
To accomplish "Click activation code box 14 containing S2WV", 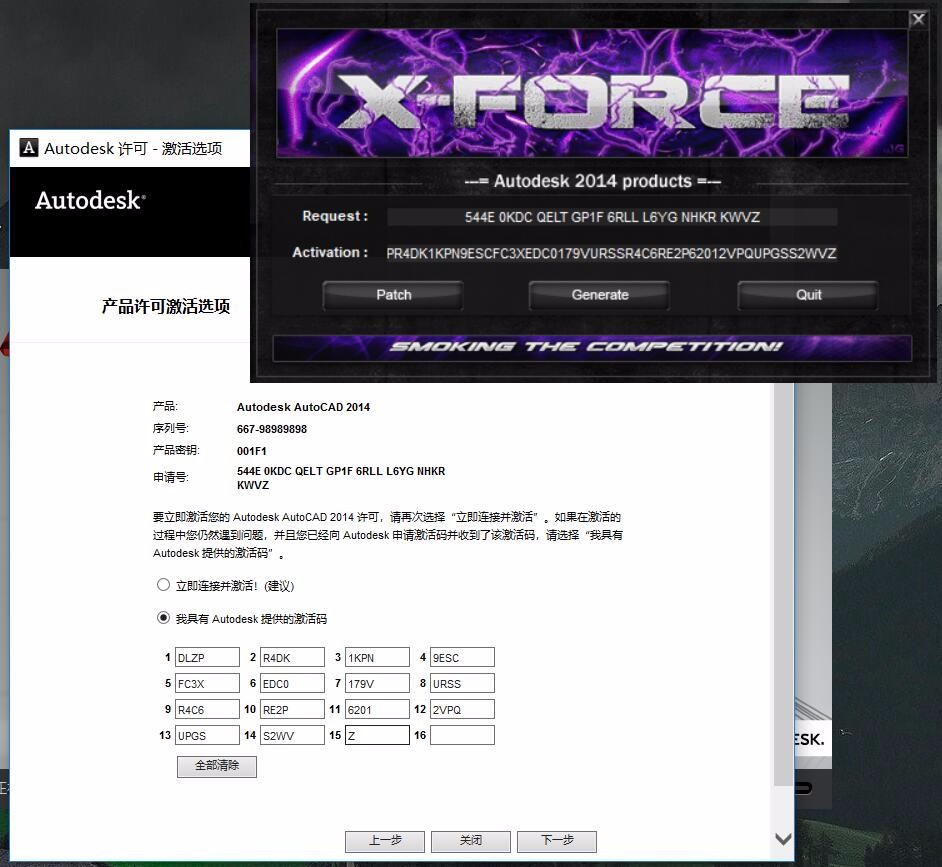I will pyautogui.click(x=293, y=735).
